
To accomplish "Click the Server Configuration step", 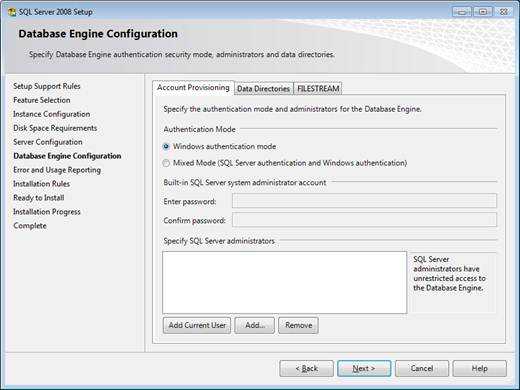I will tap(48, 142).
